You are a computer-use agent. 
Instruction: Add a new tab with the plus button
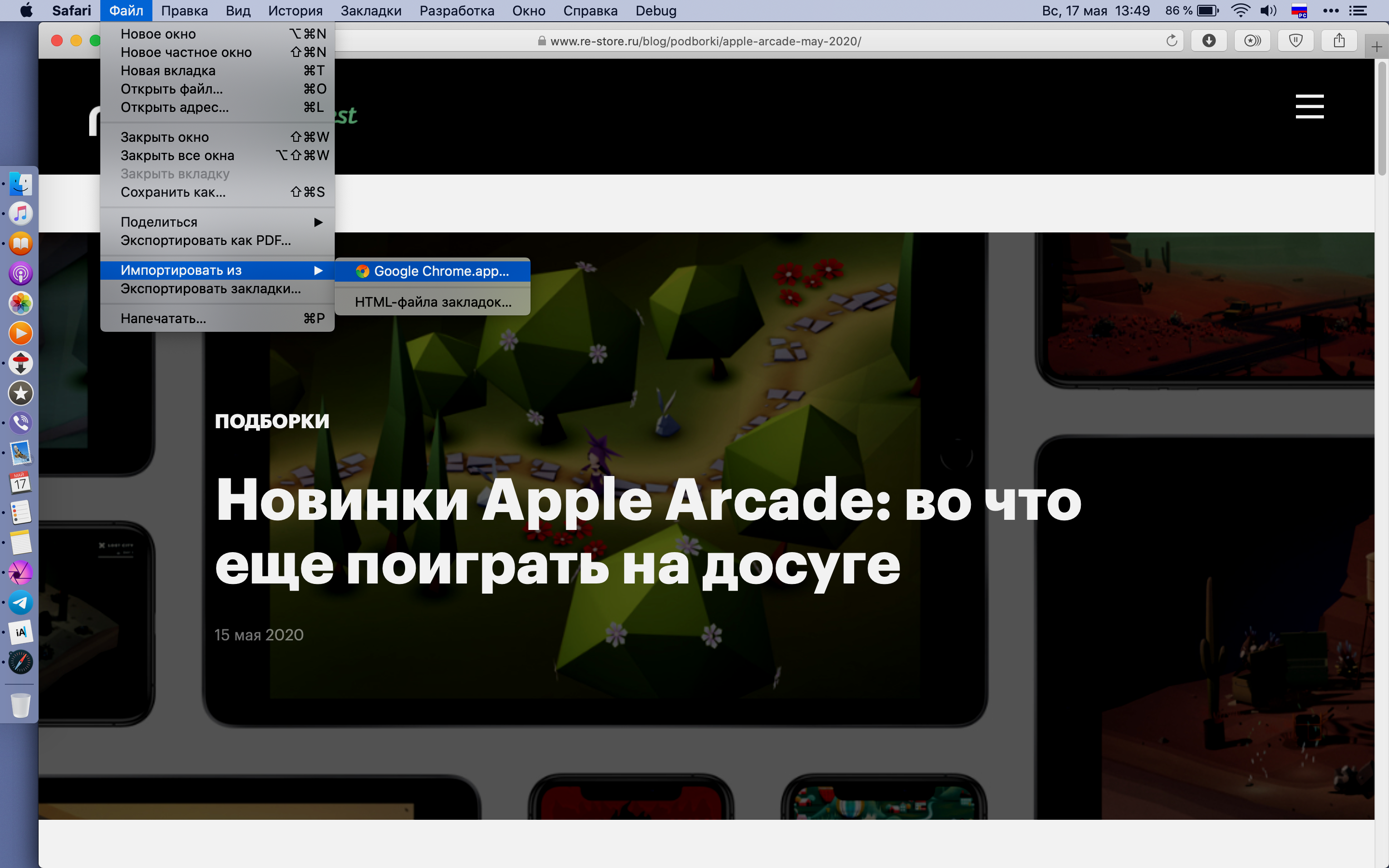(x=1376, y=47)
